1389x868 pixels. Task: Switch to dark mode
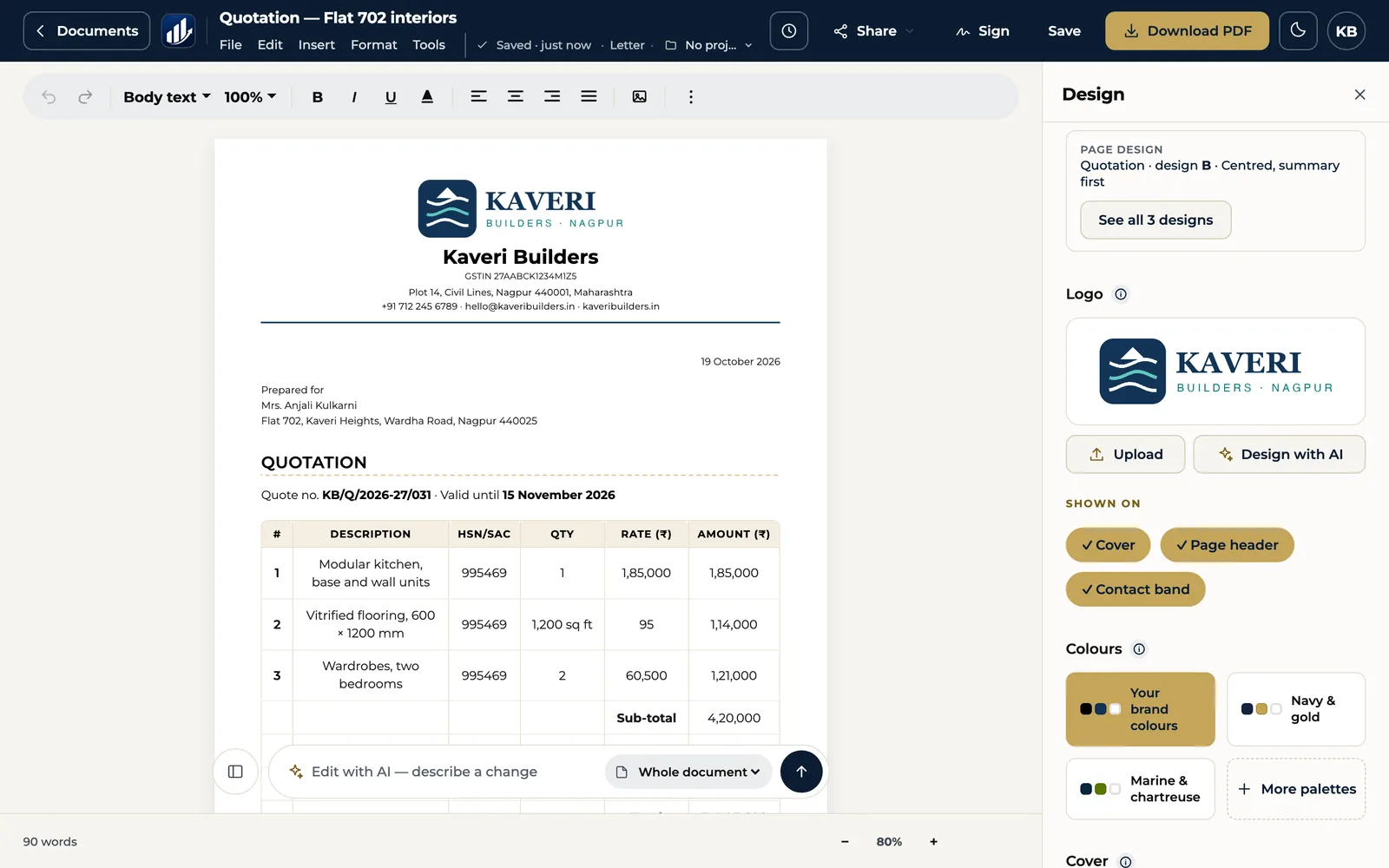click(1298, 31)
